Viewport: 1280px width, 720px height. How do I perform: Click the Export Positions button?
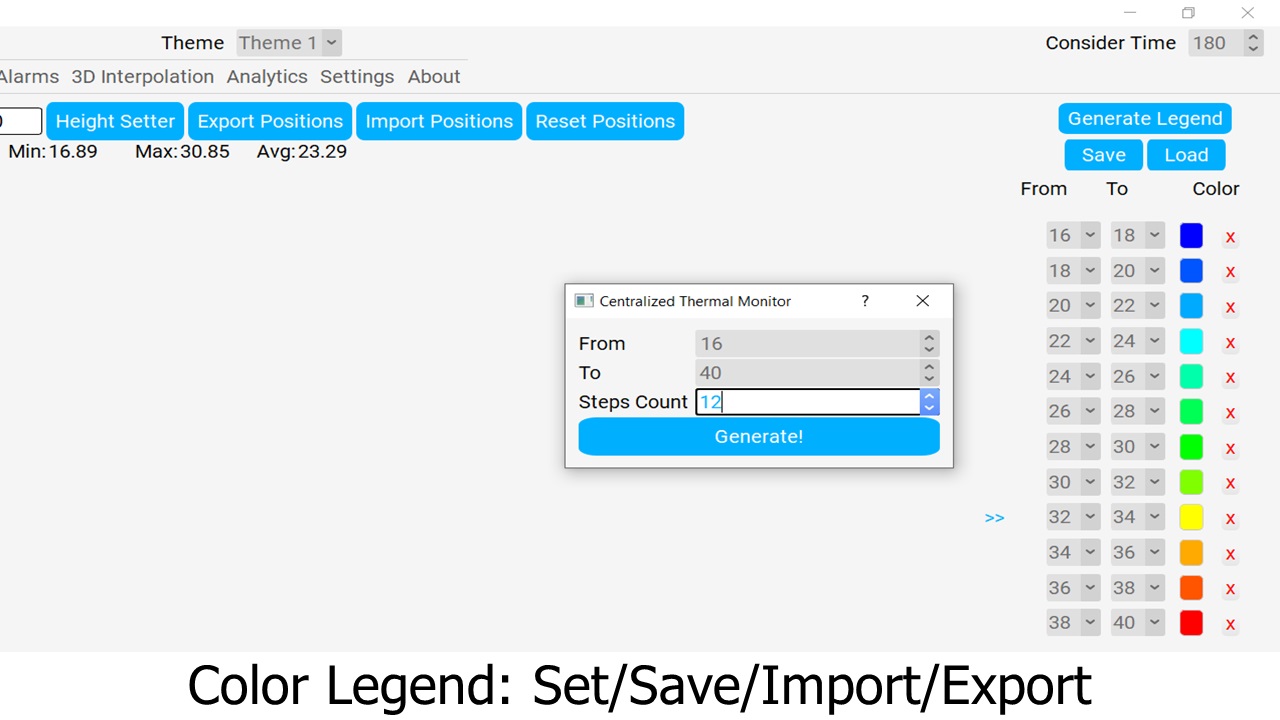click(x=270, y=121)
